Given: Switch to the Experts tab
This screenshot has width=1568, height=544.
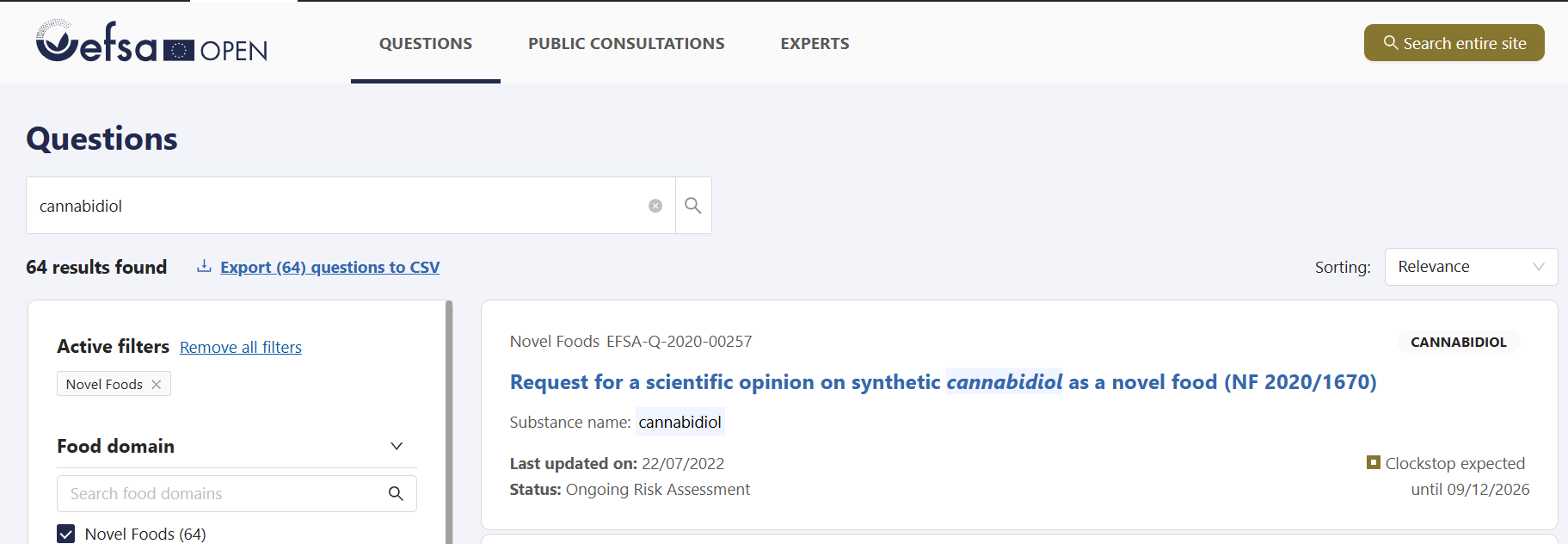Looking at the screenshot, I should (815, 44).
